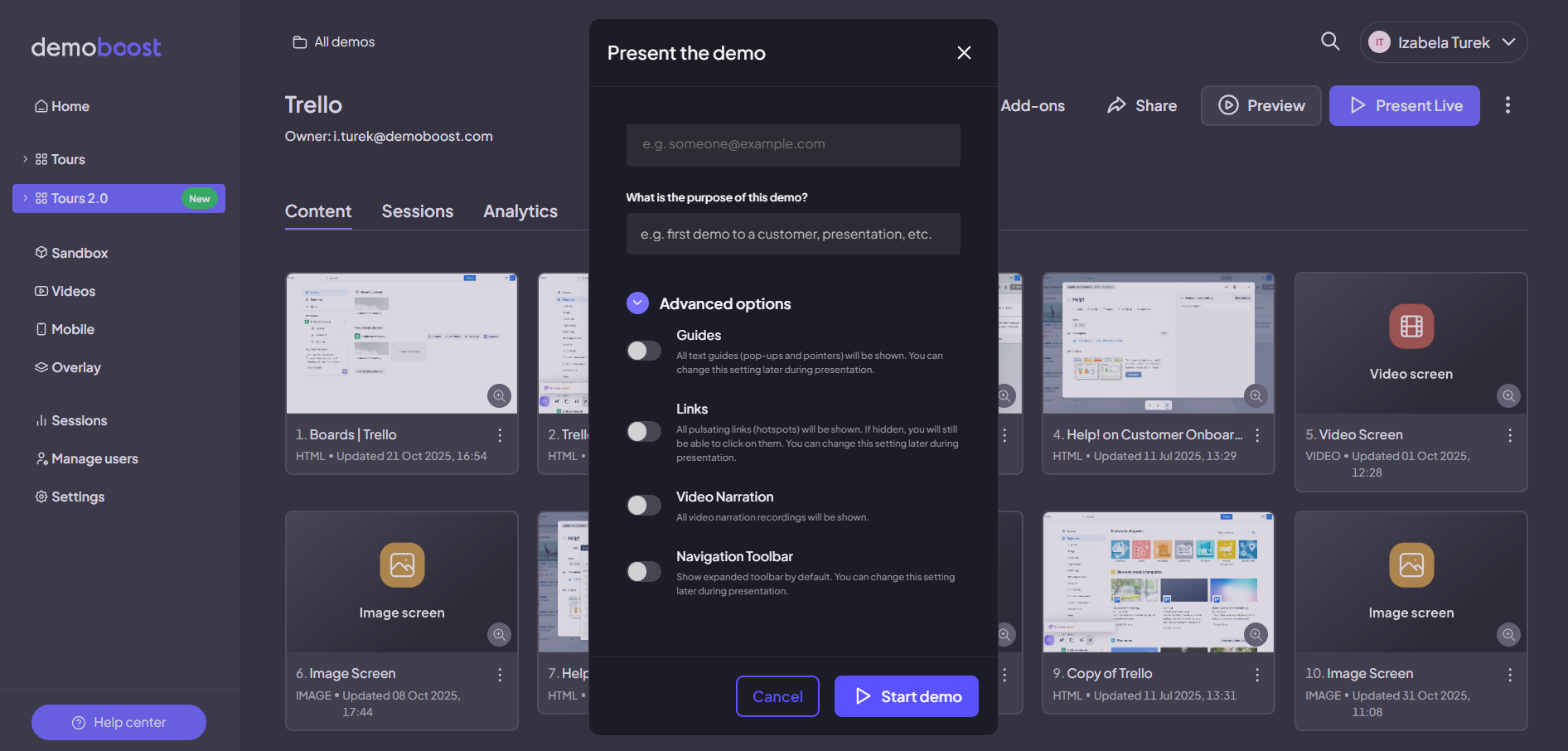The image size is (1568, 751).
Task: Zoom into the 6. Image Screen preview
Action: [x=499, y=635]
